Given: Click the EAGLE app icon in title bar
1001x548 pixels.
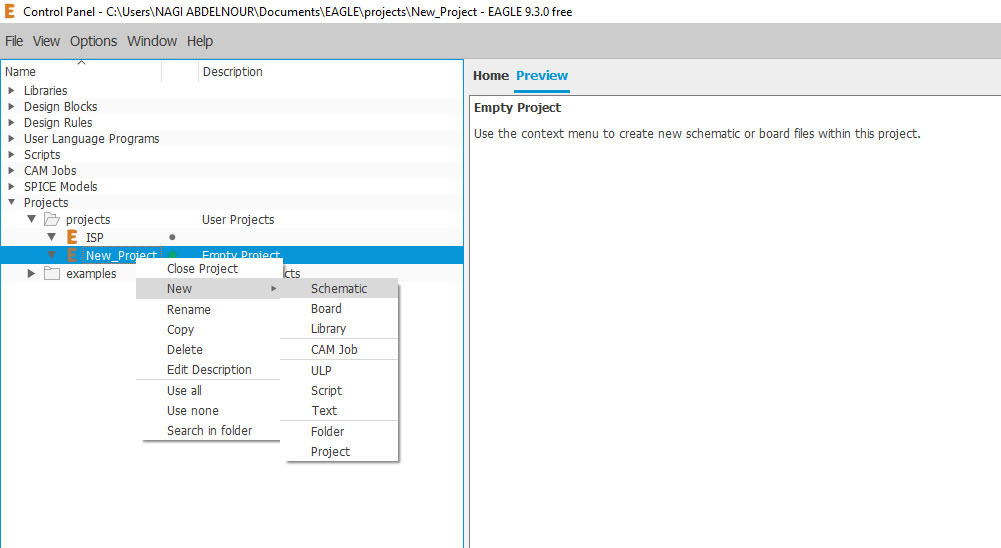Looking at the screenshot, I should tap(10, 11).
